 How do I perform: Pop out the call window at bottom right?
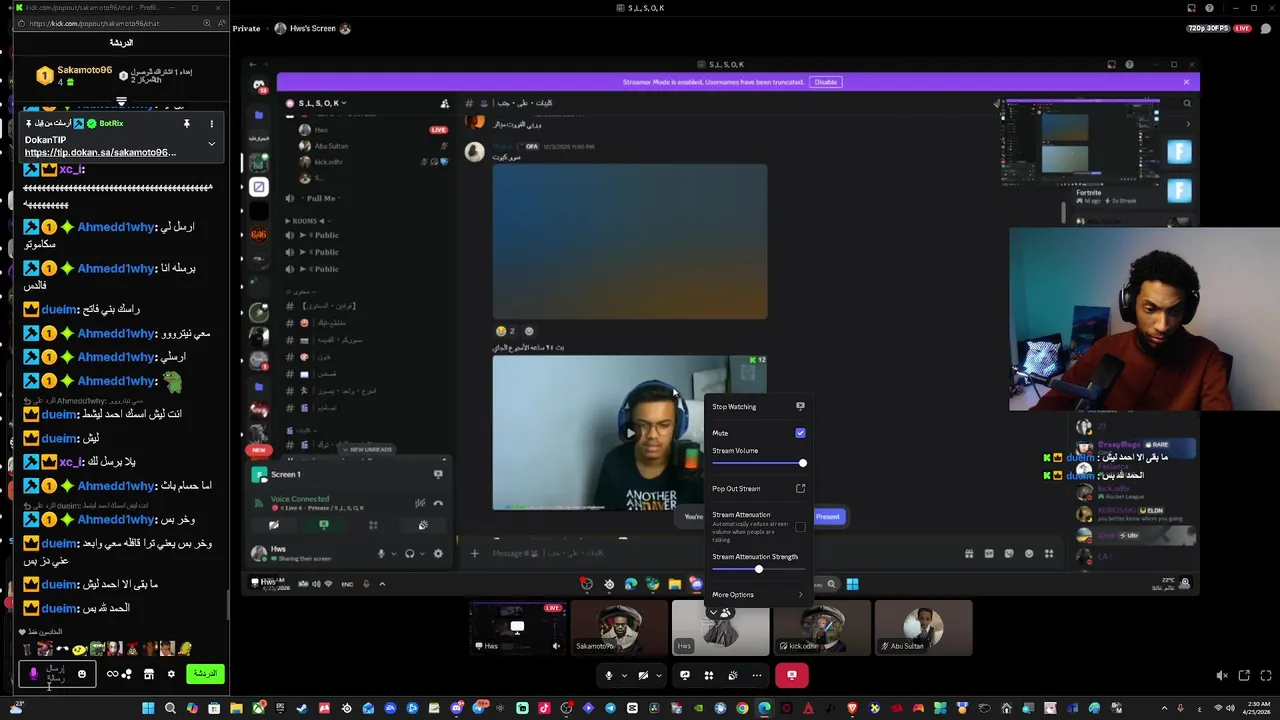[x=1244, y=676]
